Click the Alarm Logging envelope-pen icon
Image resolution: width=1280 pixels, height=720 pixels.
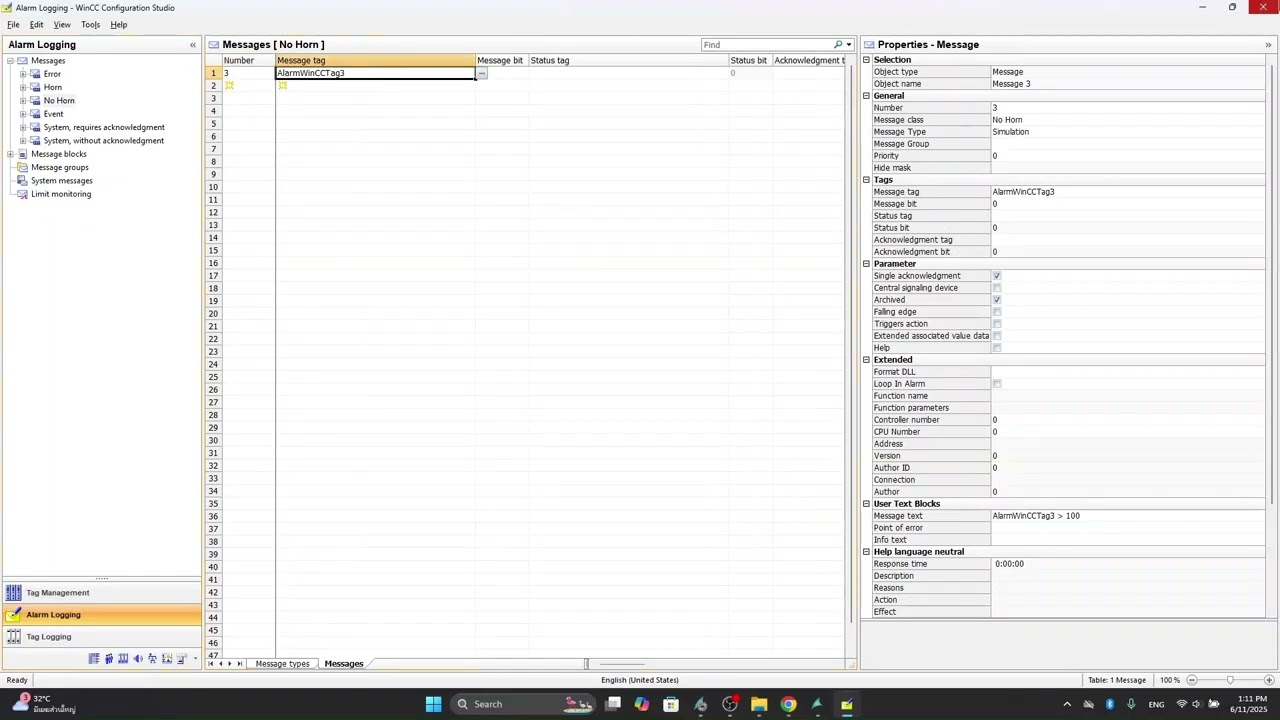(14, 615)
